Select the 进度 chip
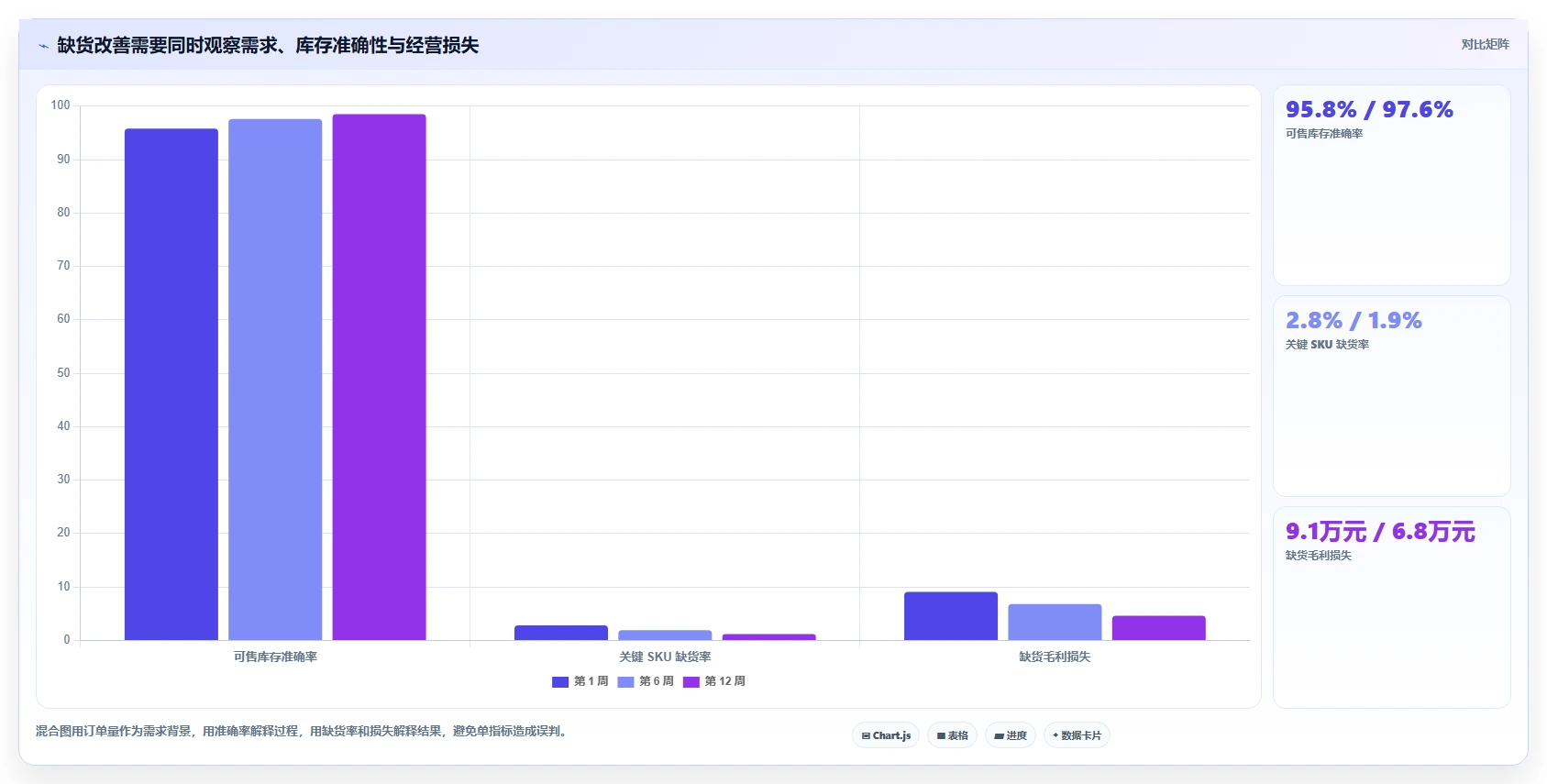 point(1011,735)
